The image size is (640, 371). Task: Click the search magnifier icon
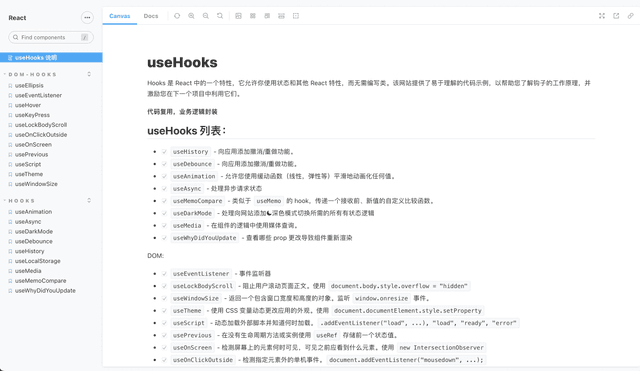tap(16, 37)
